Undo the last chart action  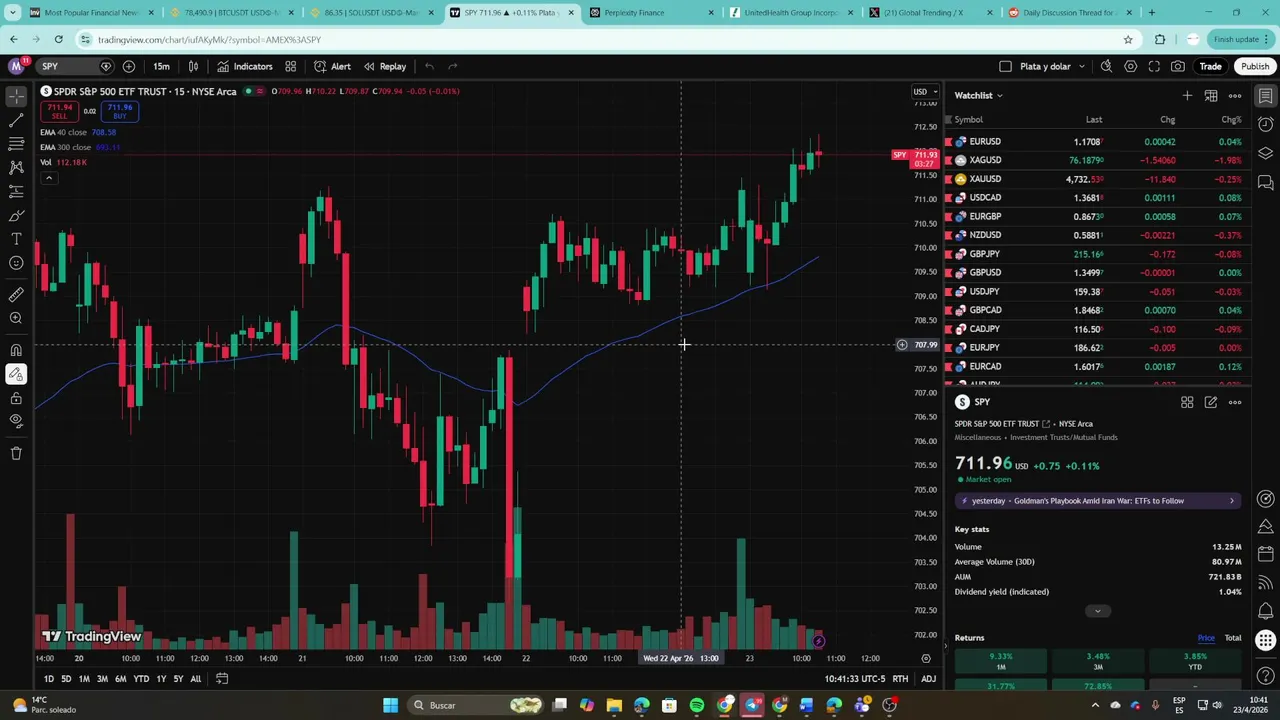point(429,66)
